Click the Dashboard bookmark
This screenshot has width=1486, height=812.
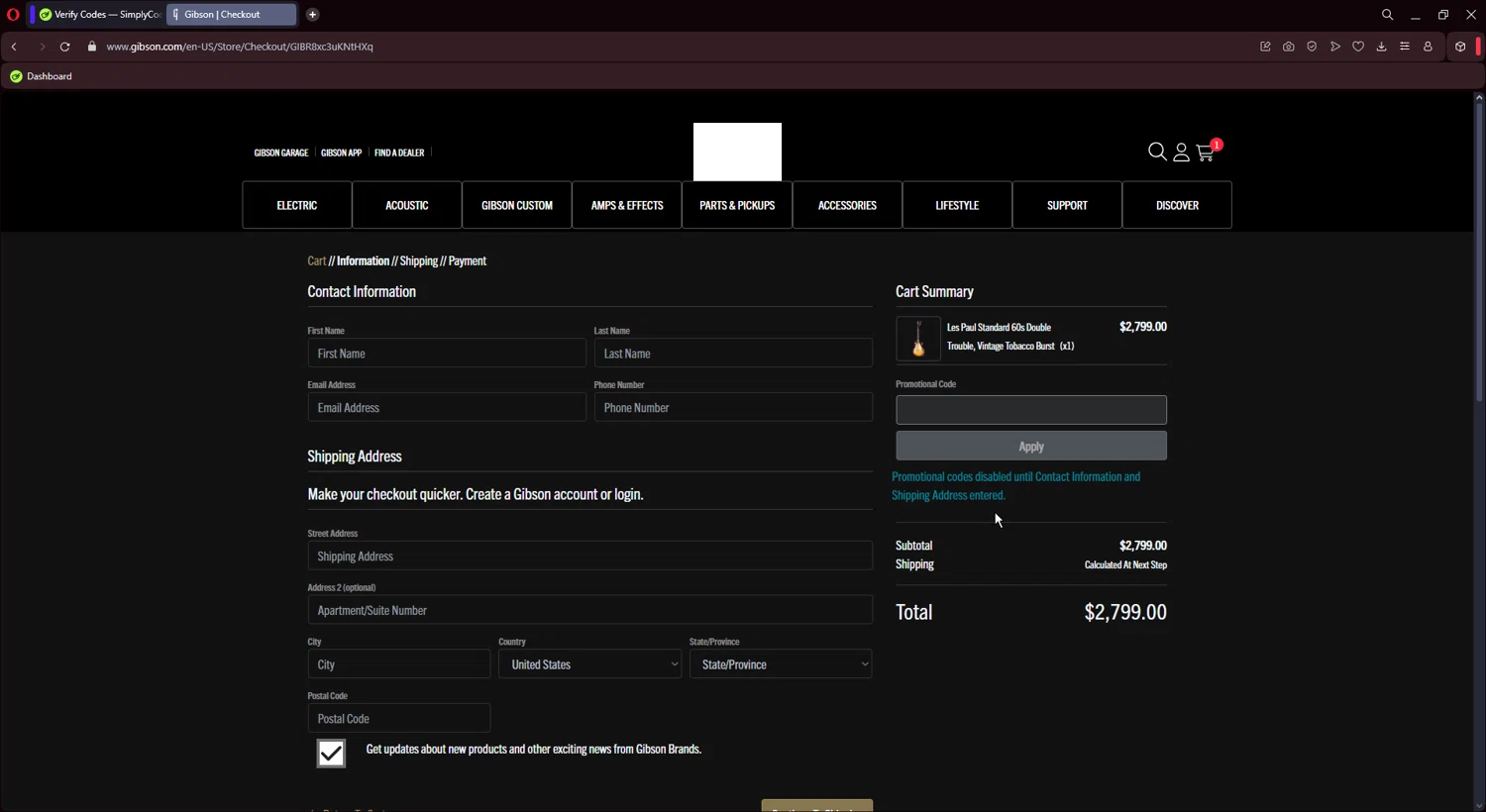(41, 76)
